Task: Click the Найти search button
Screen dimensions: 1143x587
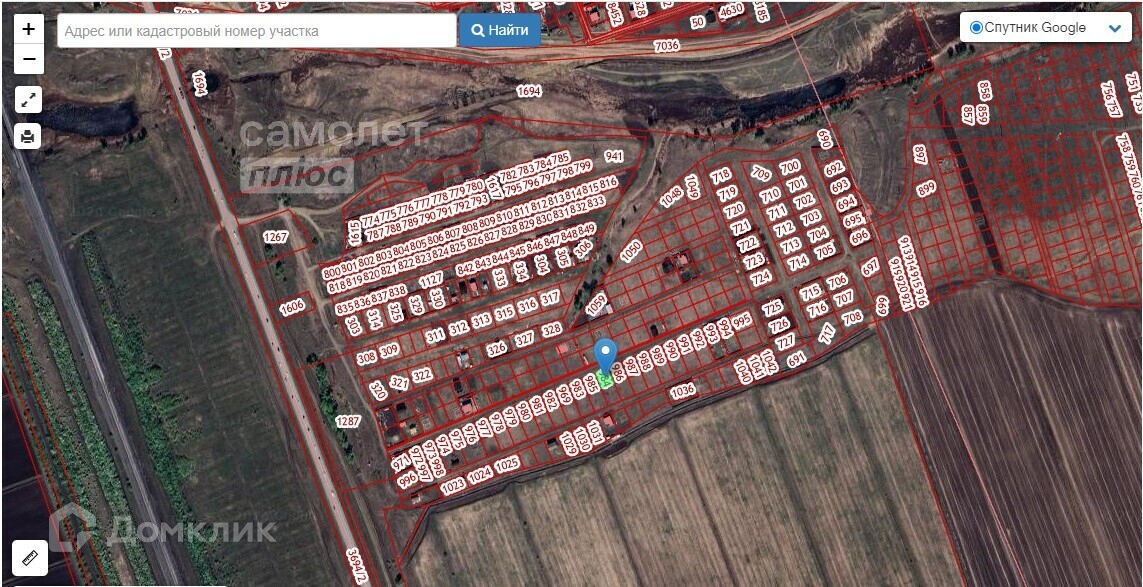Action: pyautogui.click(x=500, y=31)
